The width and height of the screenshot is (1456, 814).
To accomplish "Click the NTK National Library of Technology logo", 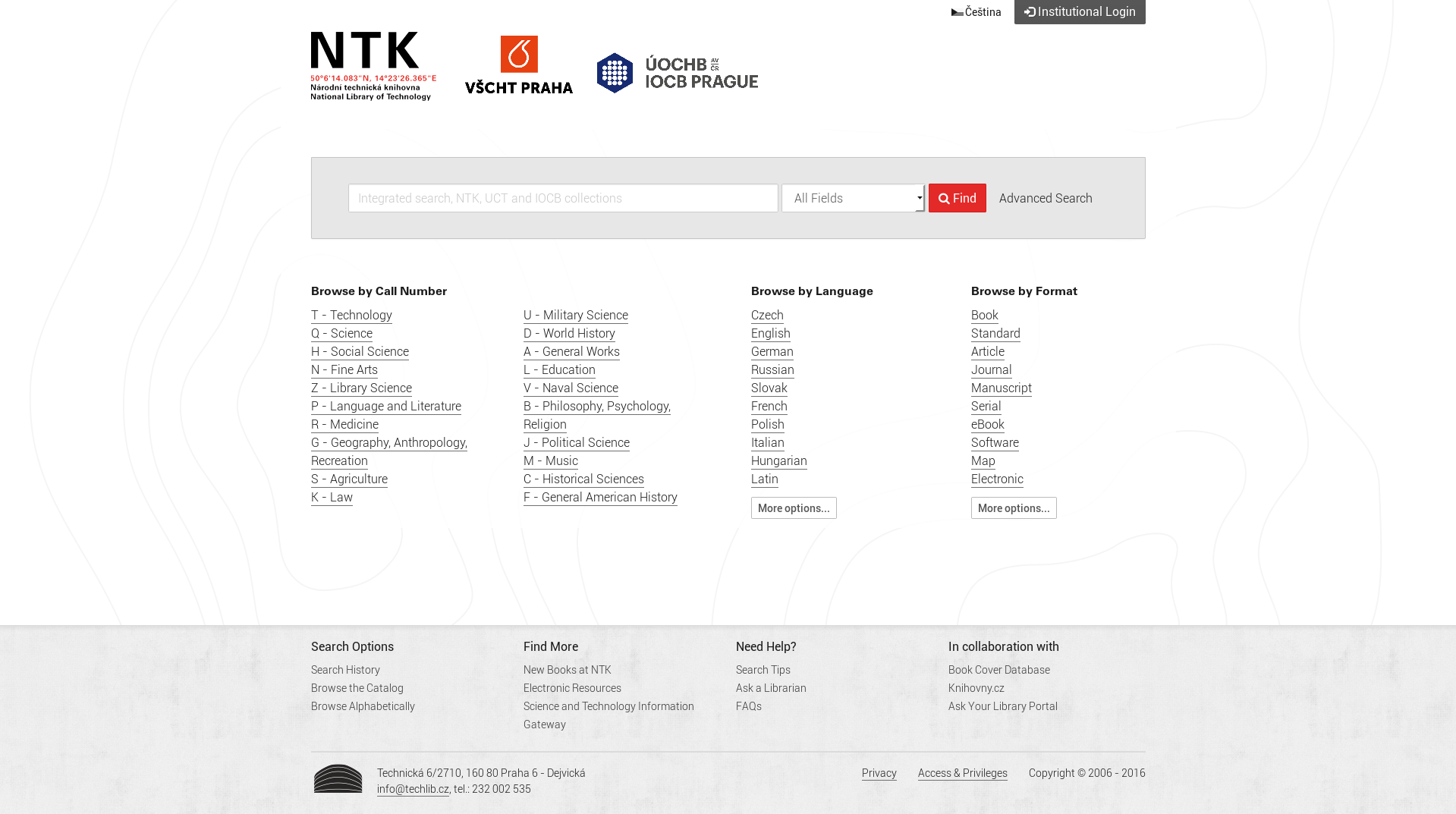I will (373, 66).
